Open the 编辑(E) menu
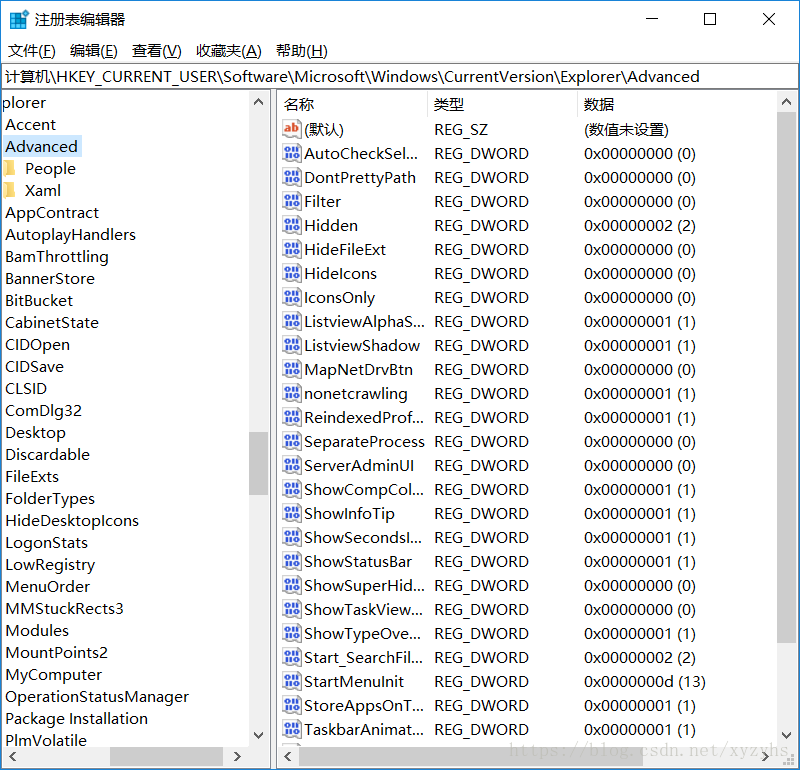 (x=94, y=51)
